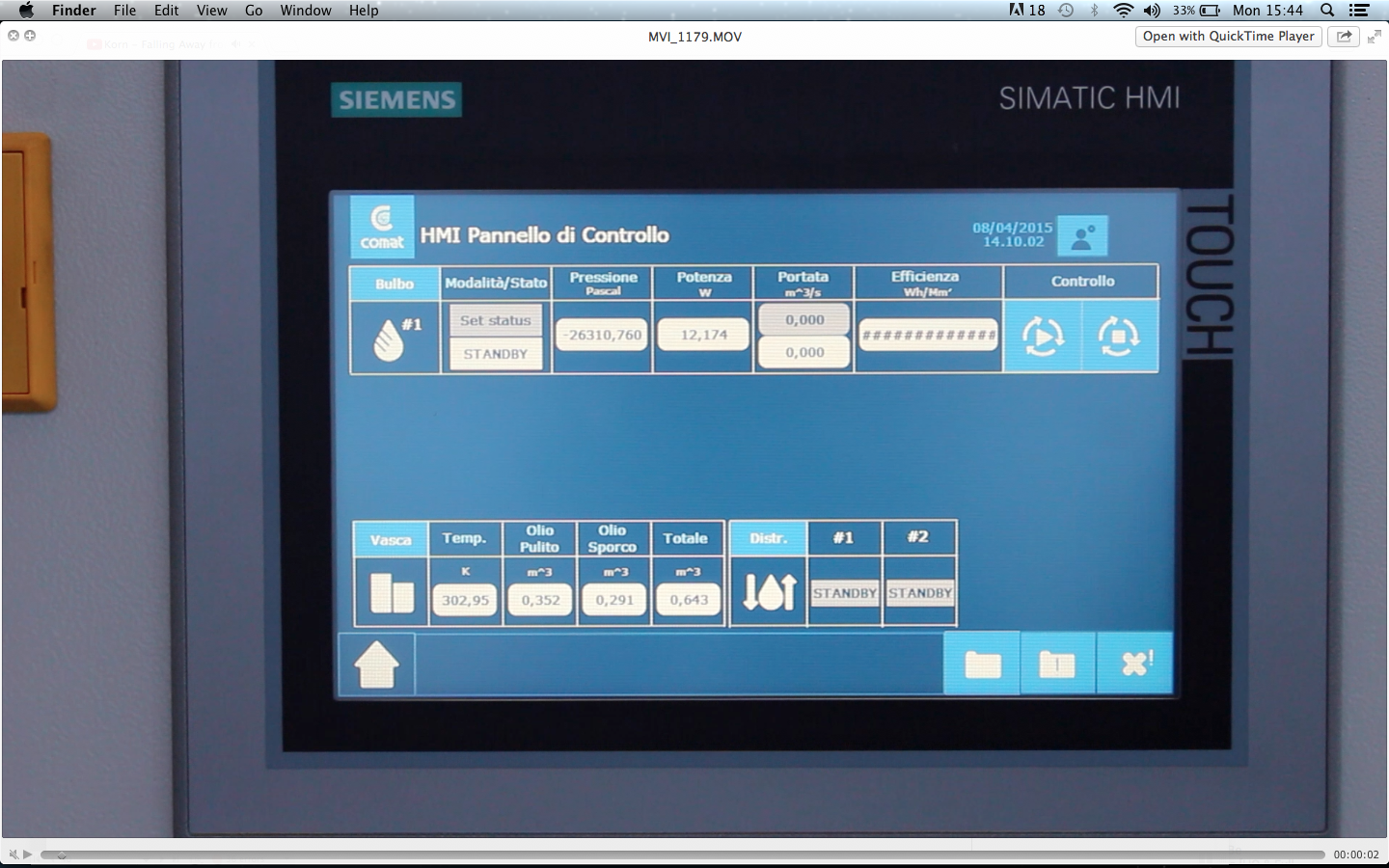Open the leftmost folder icon on bottom bar
The image size is (1389, 868).
click(981, 663)
